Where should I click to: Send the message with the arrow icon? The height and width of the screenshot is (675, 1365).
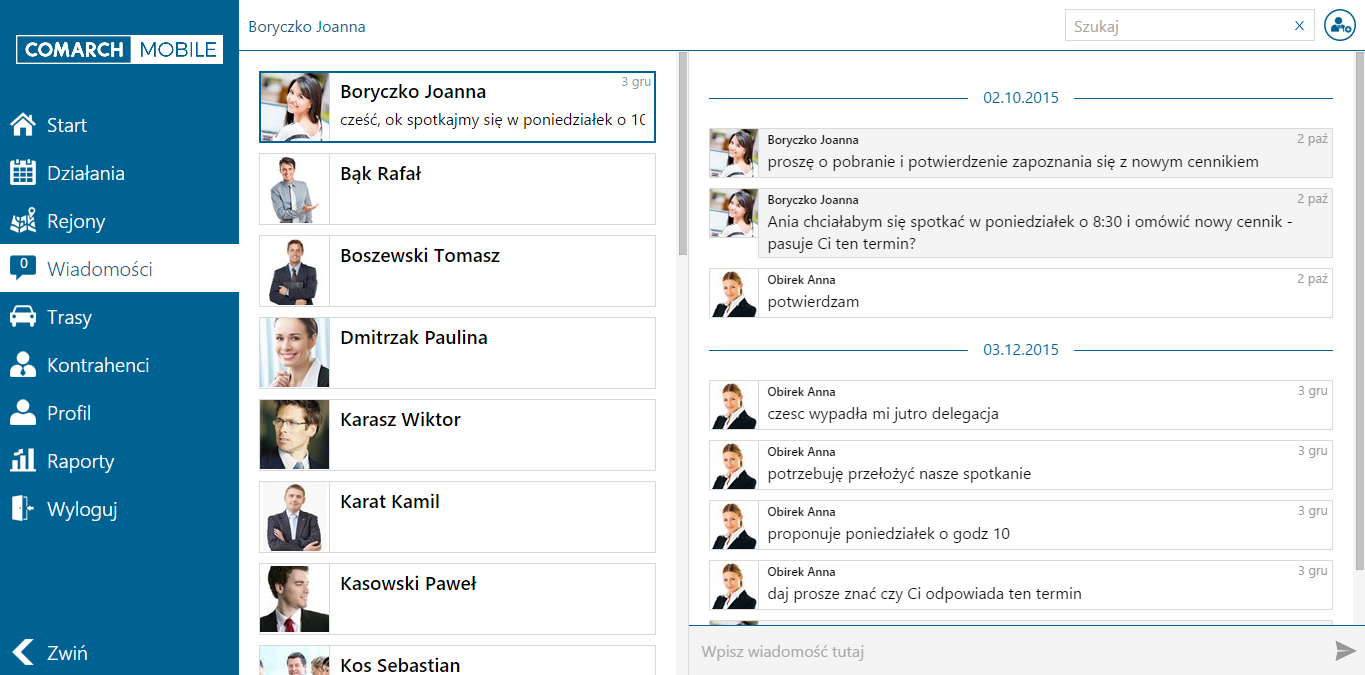[x=1345, y=652]
